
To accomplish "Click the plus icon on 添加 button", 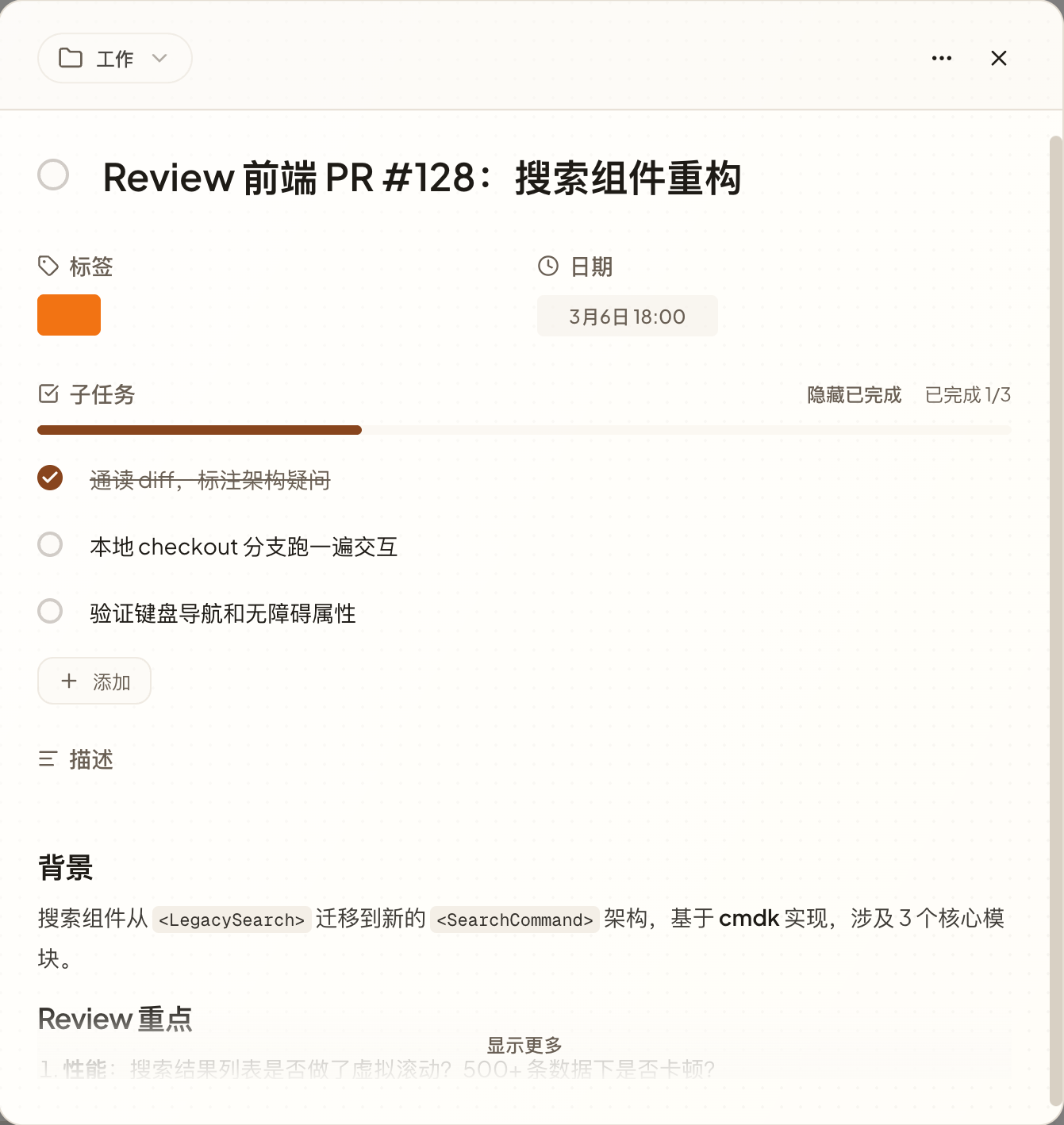I will 68,681.
